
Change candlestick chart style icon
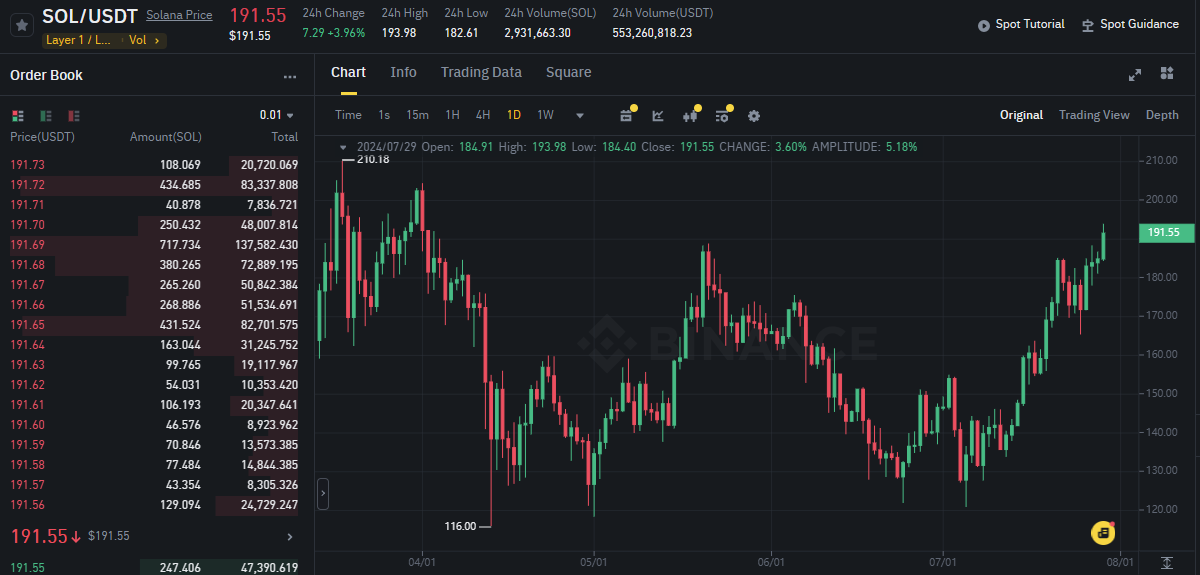689,115
